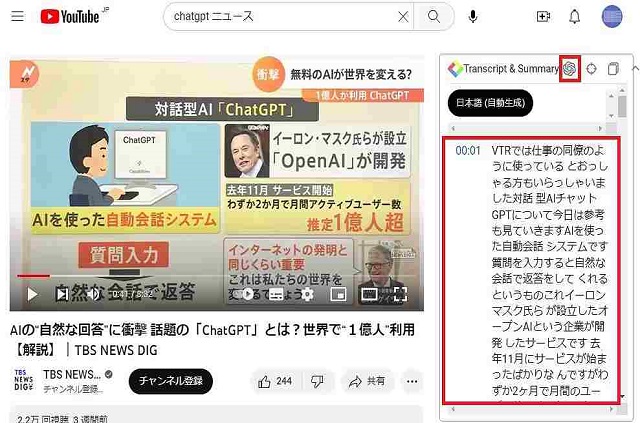The height and width of the screenshot is (423, 640).
Task: Jump to the 00:01 transcript timestamp
Action: (x=468, y=151)
